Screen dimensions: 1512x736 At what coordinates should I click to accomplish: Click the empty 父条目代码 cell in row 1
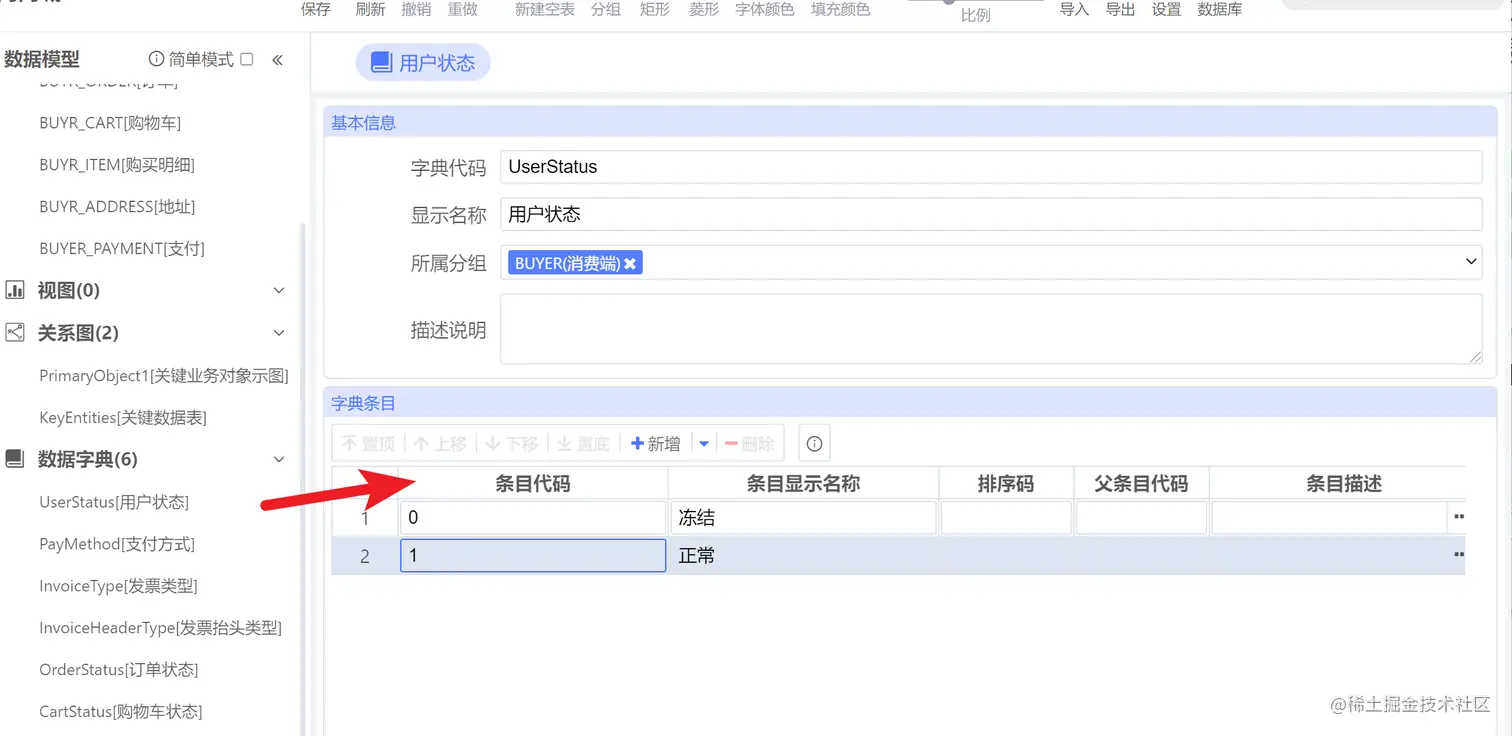click(1141, 518)
